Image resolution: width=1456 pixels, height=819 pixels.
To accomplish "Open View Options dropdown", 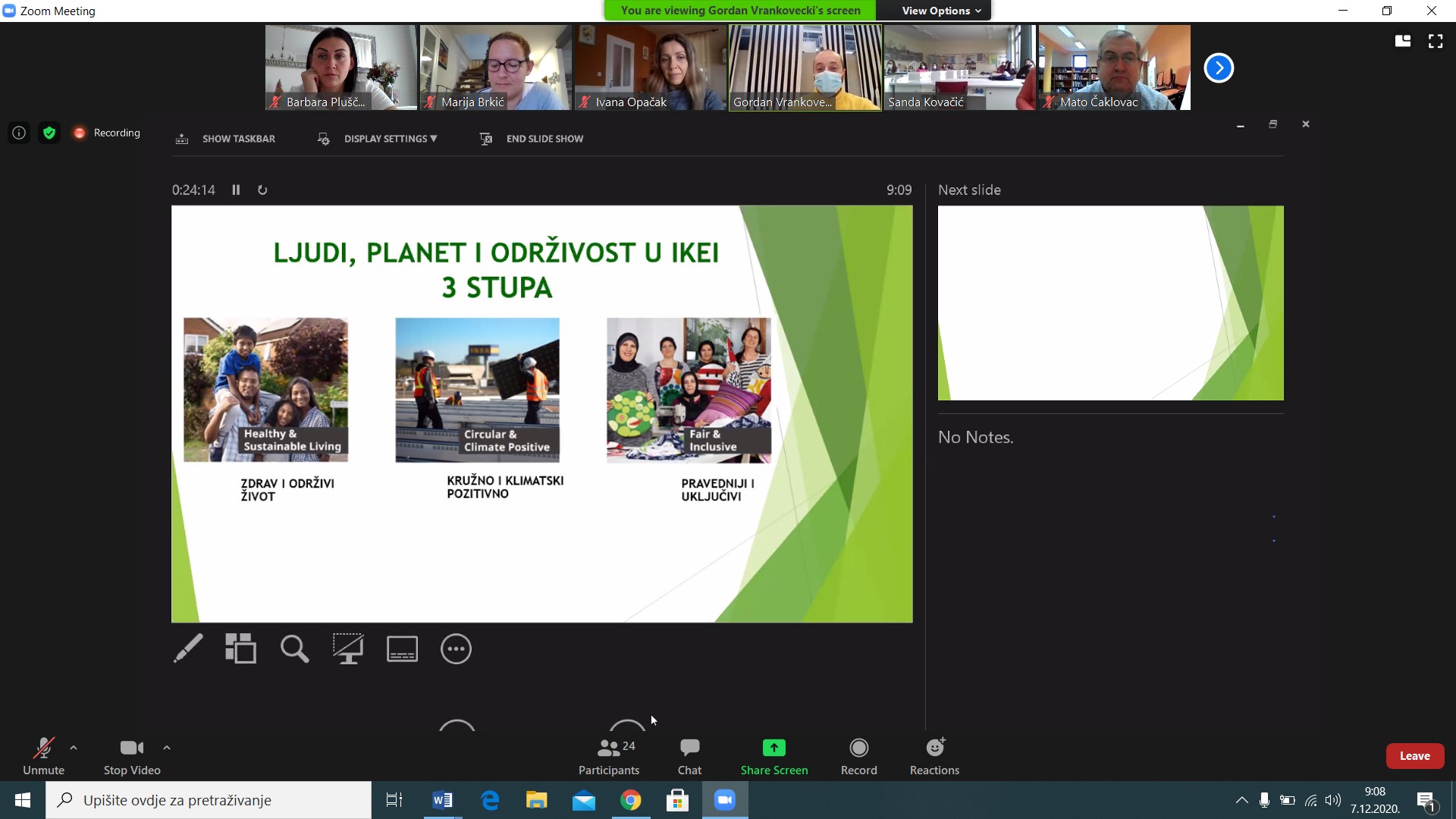I will point(941,11).
